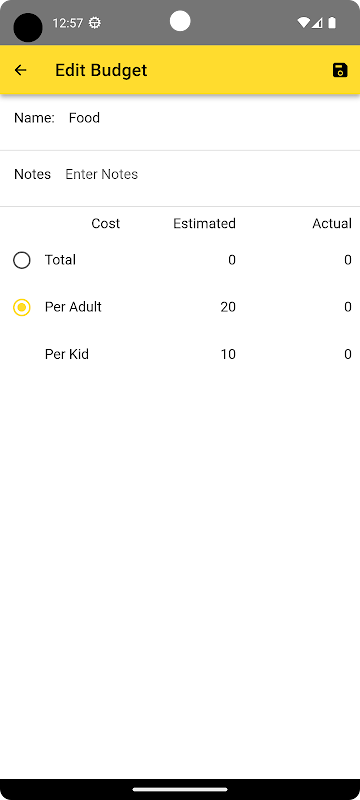
Task: Tap the Per Adult label
Action: pos(73,307)
